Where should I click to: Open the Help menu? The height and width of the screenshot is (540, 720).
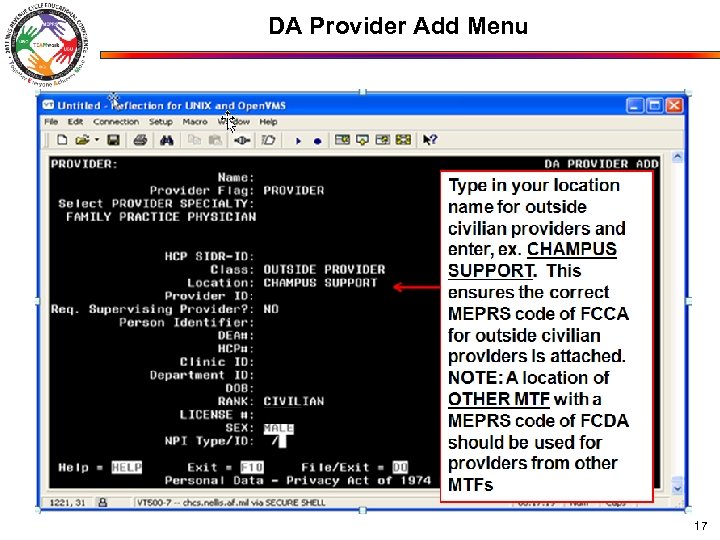pyautogui.click(x=268, y=122)
